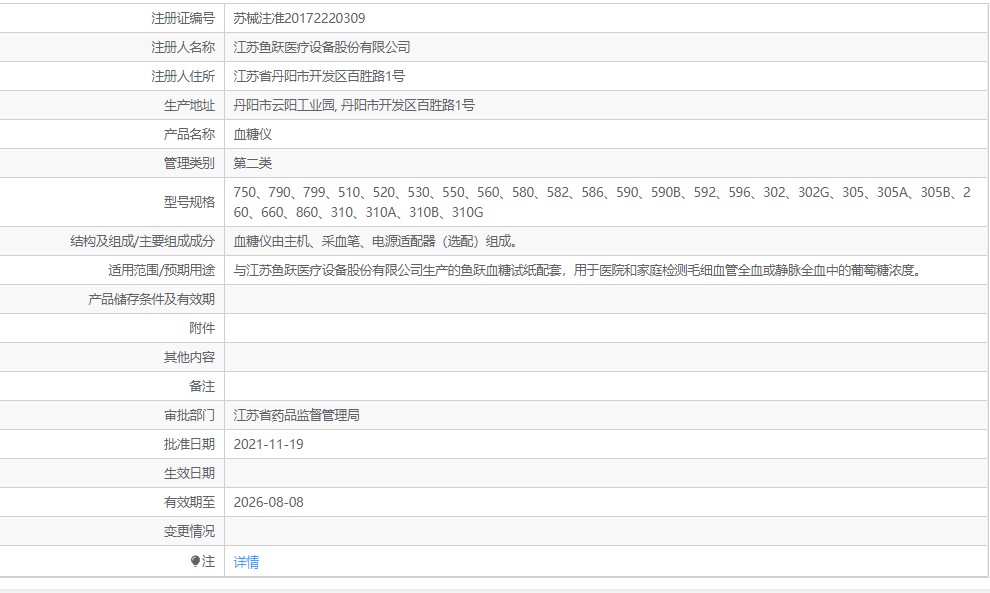Click address 江苏省丹阳市开发区百胜路1号
Screen dimensions: 990x593
pos(319,76)
